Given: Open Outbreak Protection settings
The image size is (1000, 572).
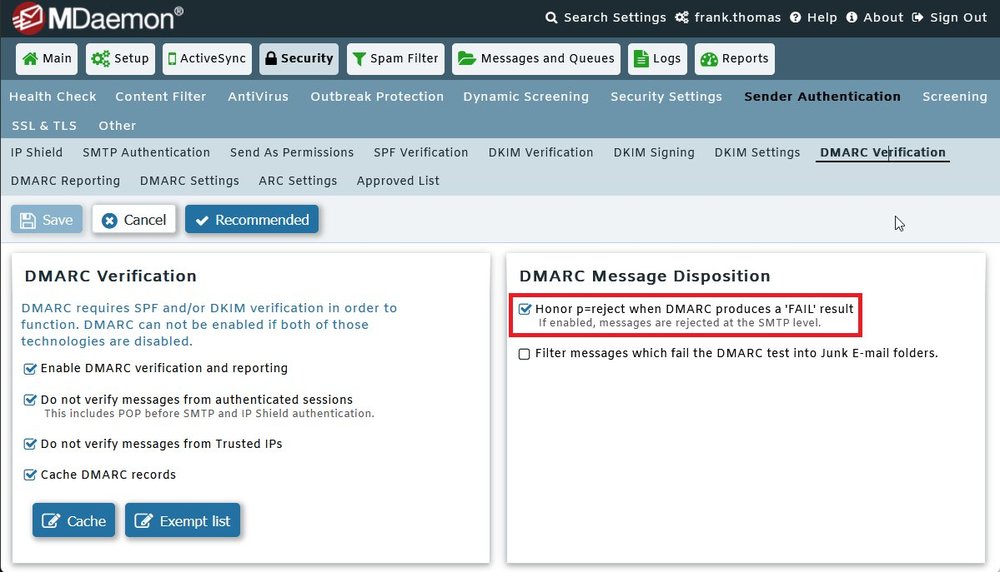Looking at the screenshot, I should [x=377, y=96].
